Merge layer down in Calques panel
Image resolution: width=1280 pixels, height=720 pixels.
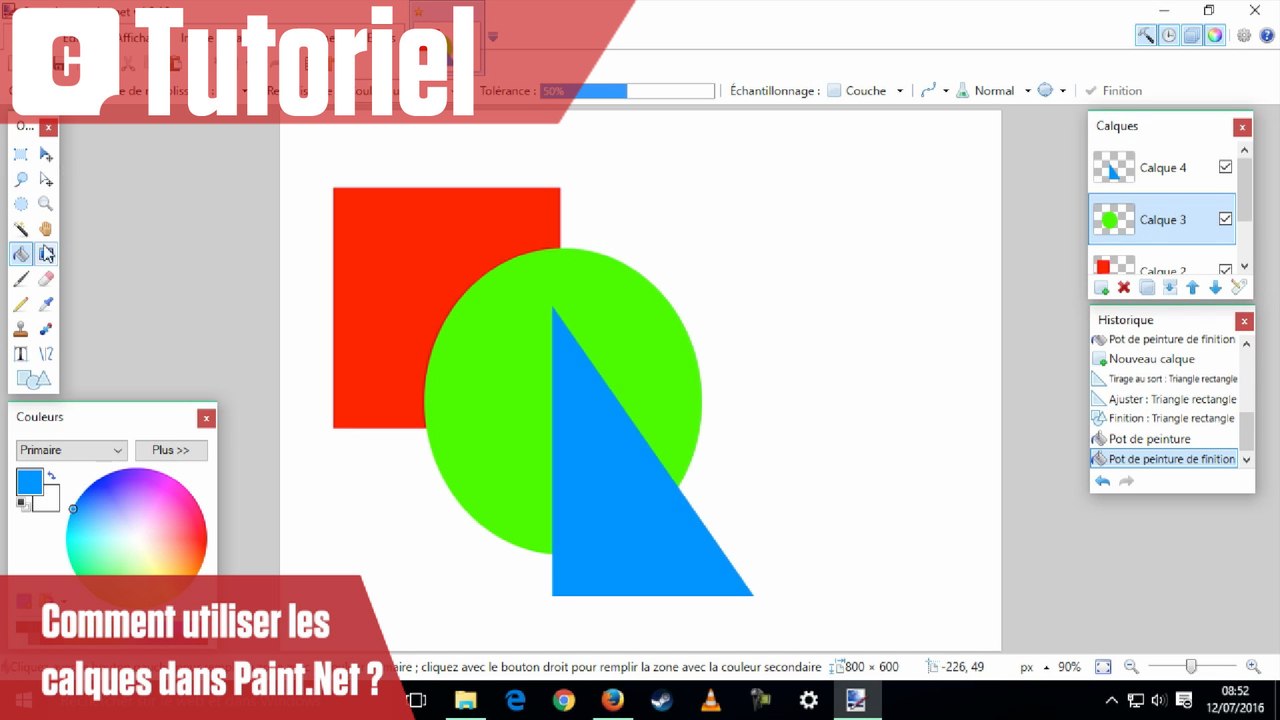pos(1170,288)
